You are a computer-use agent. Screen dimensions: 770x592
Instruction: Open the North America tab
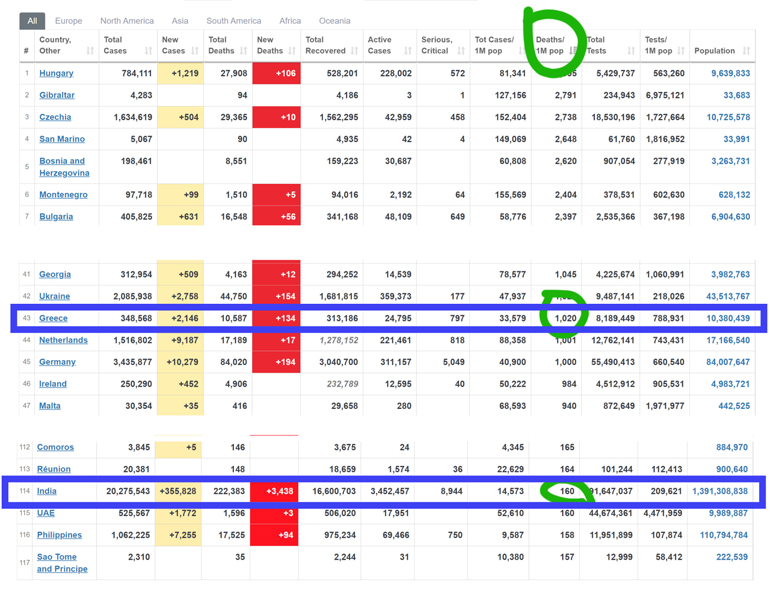coord(127,20)
